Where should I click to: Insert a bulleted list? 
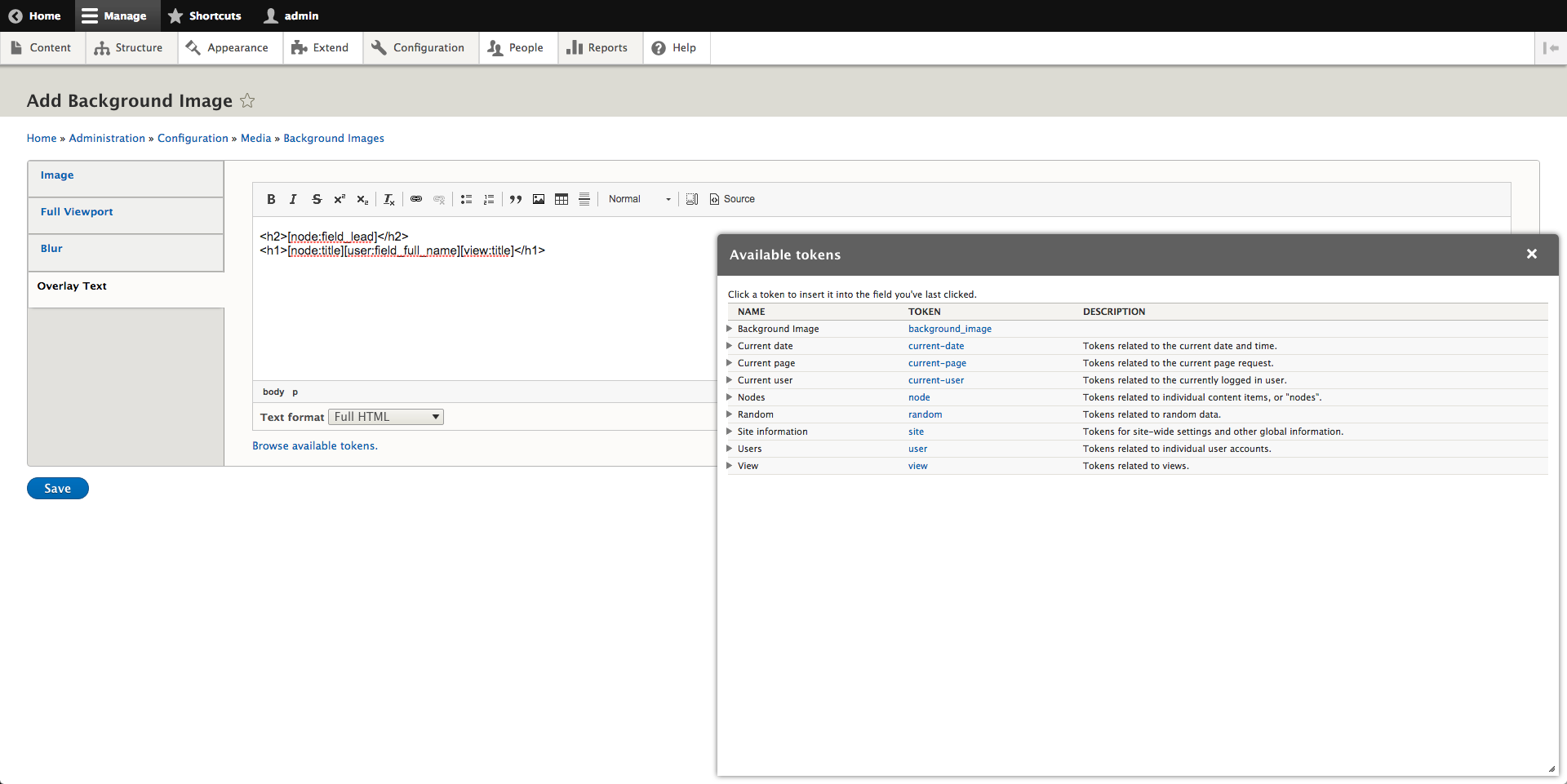point(466,199)
